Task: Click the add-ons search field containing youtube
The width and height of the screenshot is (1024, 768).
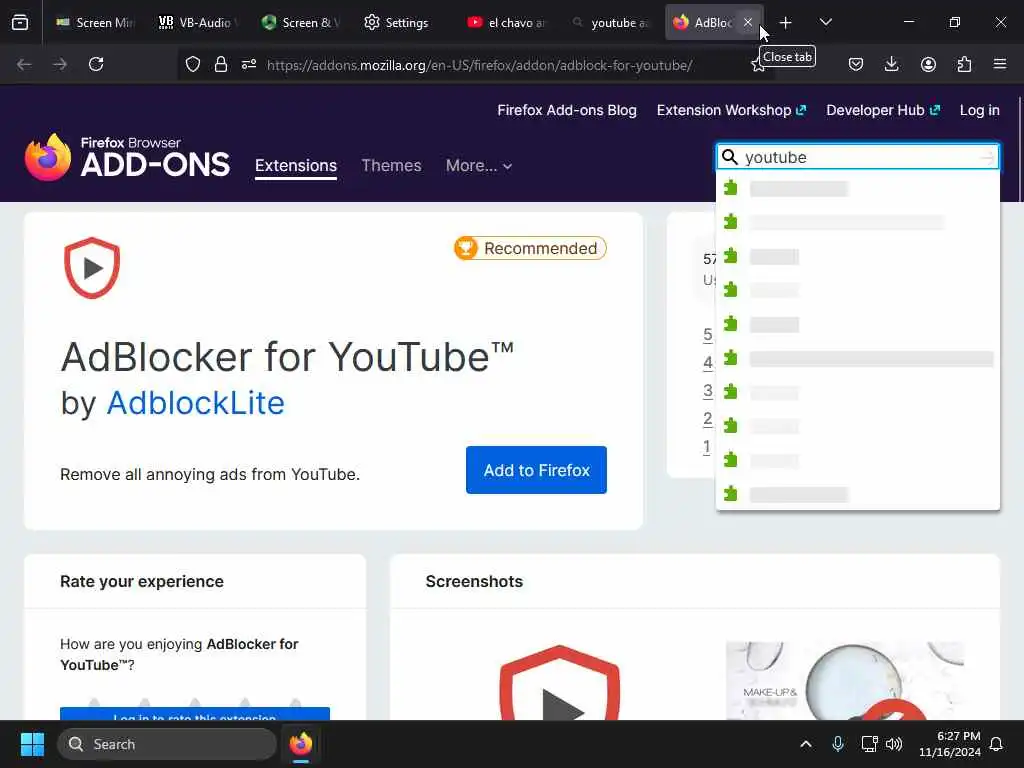Action: [x=857, y=157]
